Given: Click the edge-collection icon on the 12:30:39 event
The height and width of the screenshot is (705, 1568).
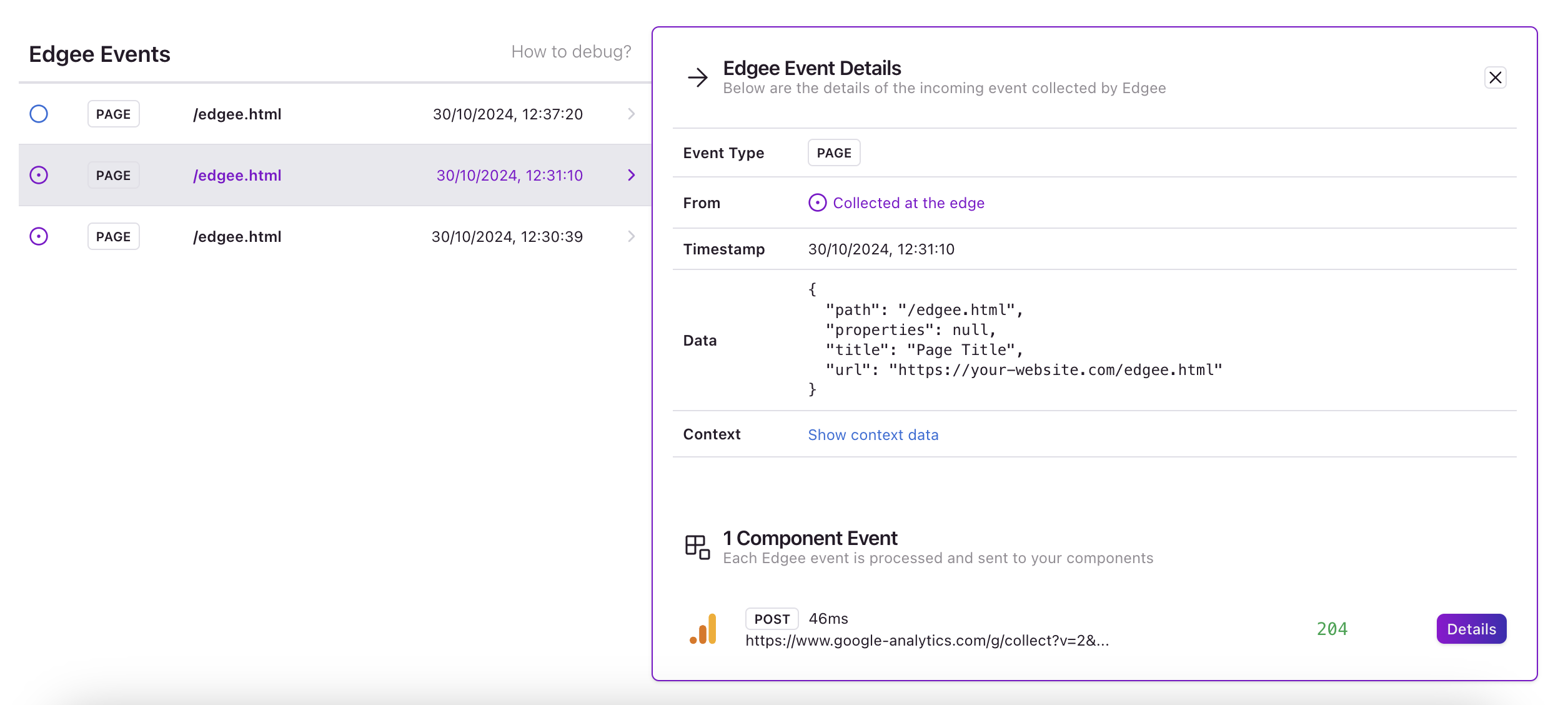Looking at the screenshot, I should (x=39, y=236).
